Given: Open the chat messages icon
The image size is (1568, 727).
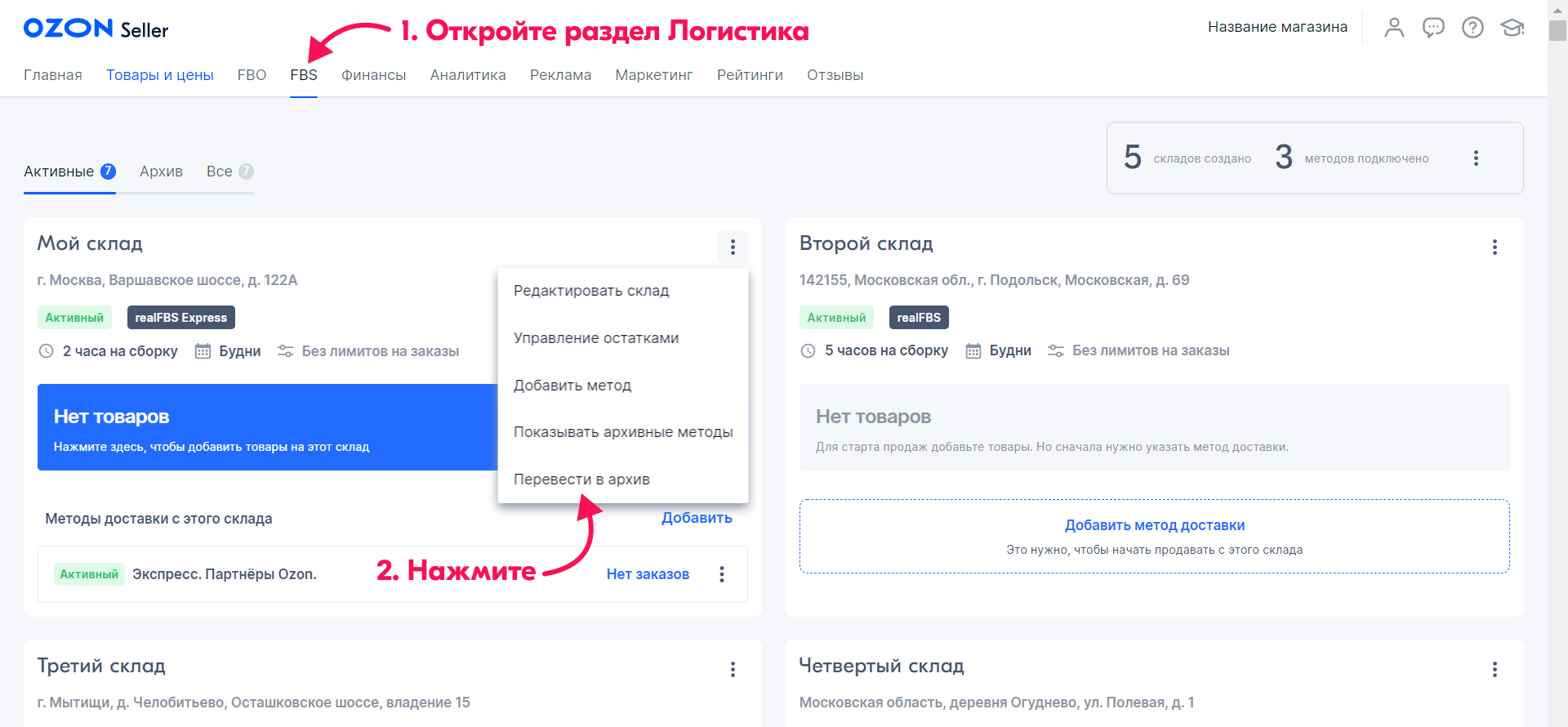Looking at the screenshot, I should point(1433,28).
